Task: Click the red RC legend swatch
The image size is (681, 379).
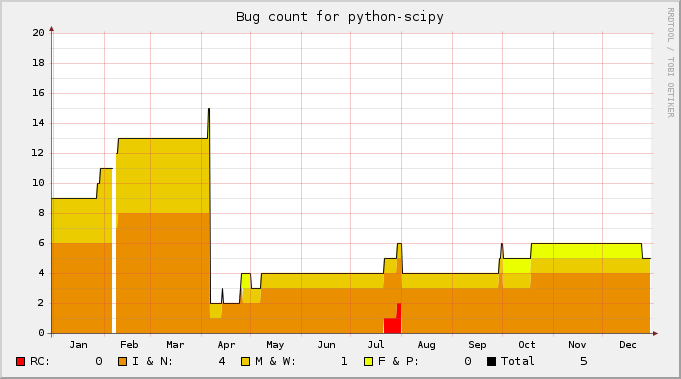Action: point(20,361)
